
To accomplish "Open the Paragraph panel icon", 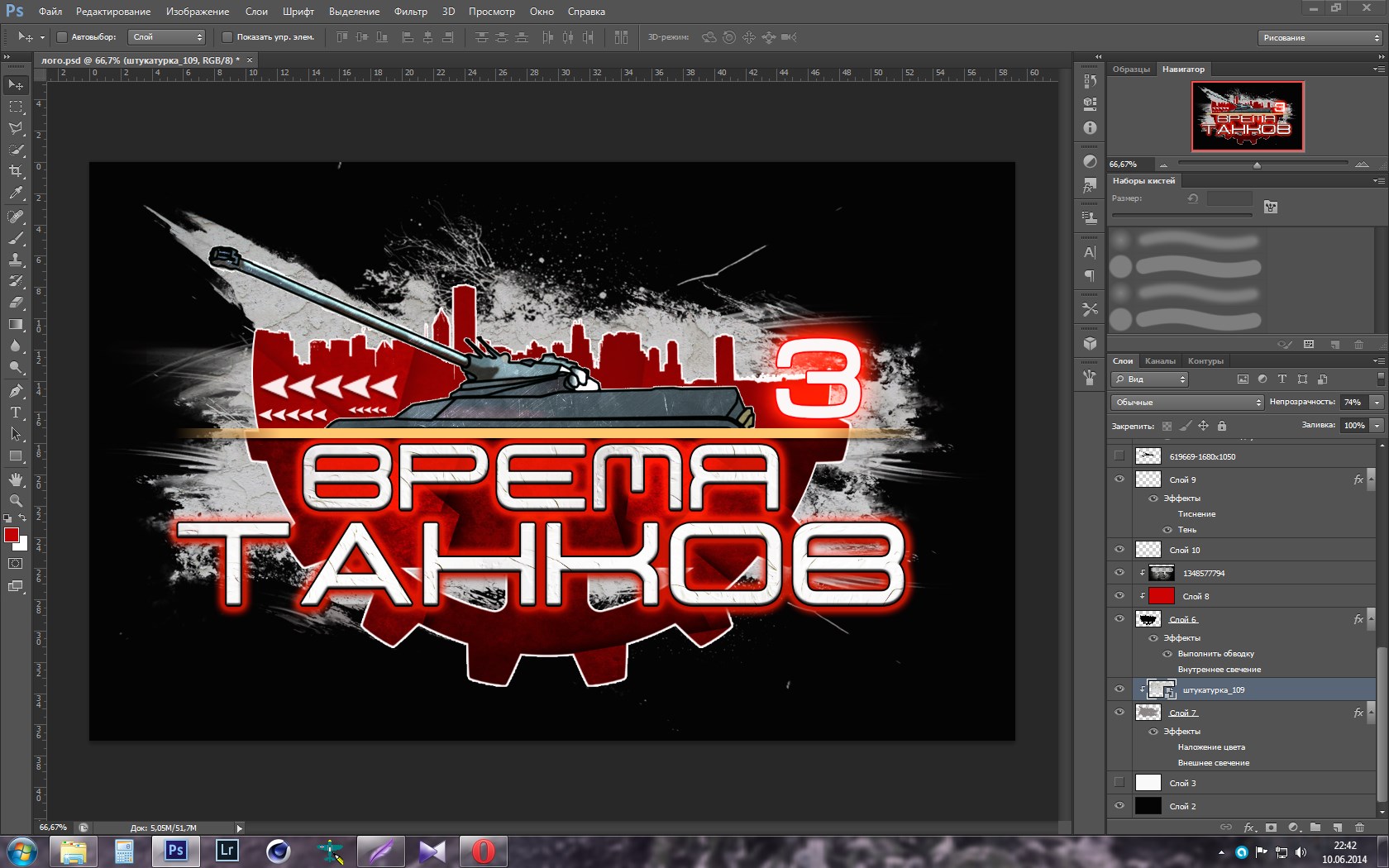I will (x=1090, y=275).
